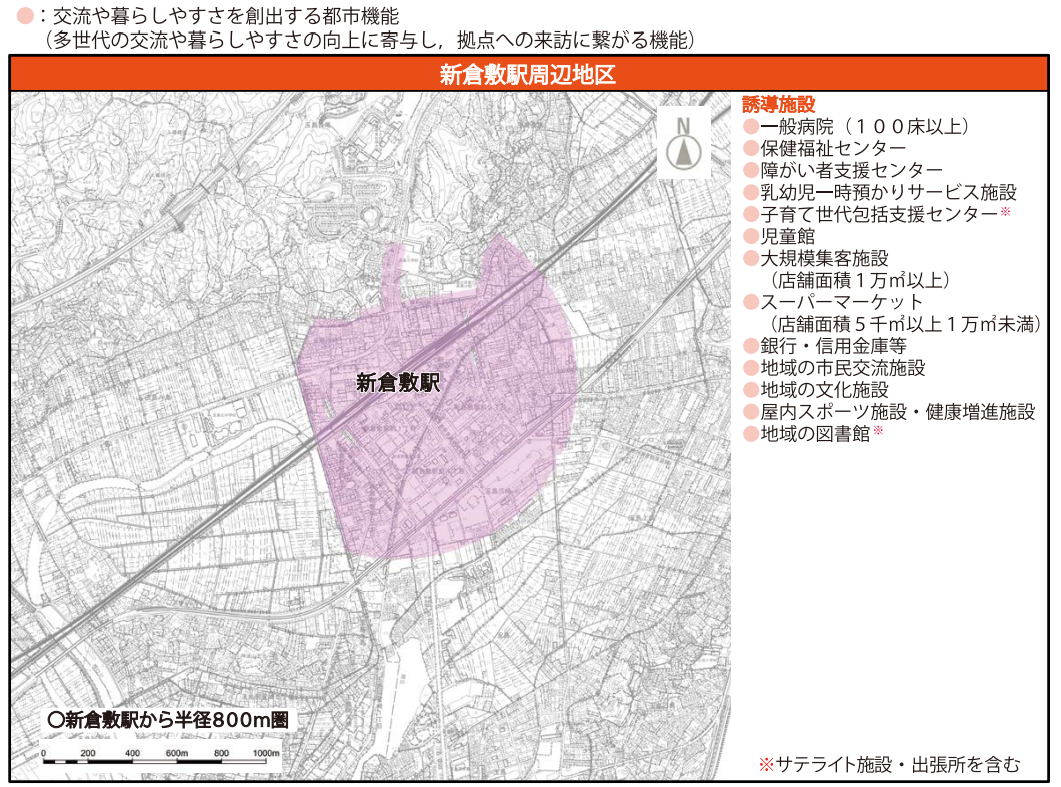Click the pink bullet beside 銀行・信用金庫等
The width and height of the screenshot is (1061, 787).
(750, 346)
